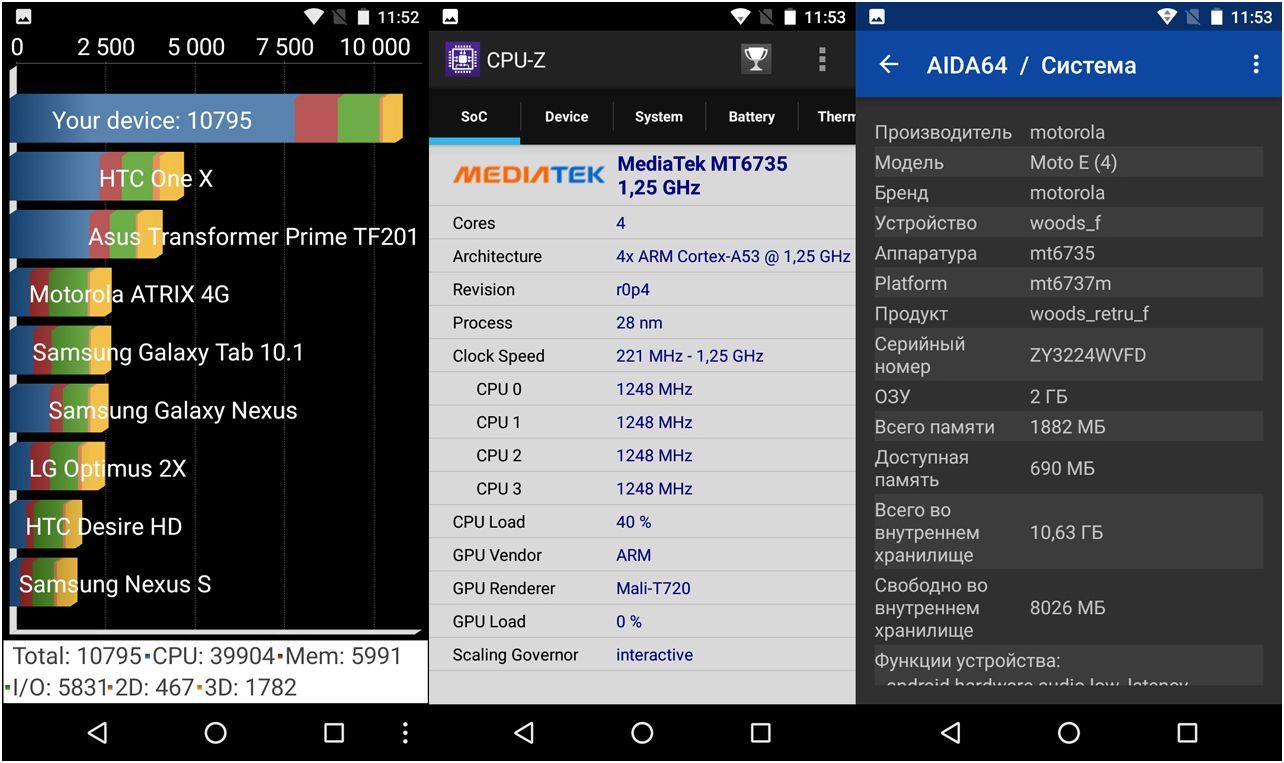Open the AIDA64 three-dot overflow menu
Screen dimensions: 1284x763
click(1256, 65)
